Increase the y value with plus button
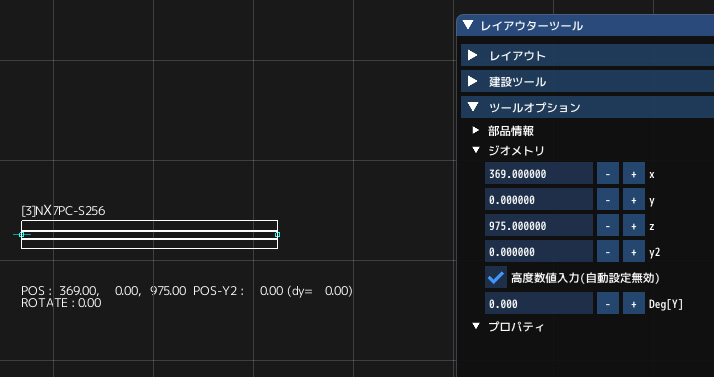 [x=634, y=199]
